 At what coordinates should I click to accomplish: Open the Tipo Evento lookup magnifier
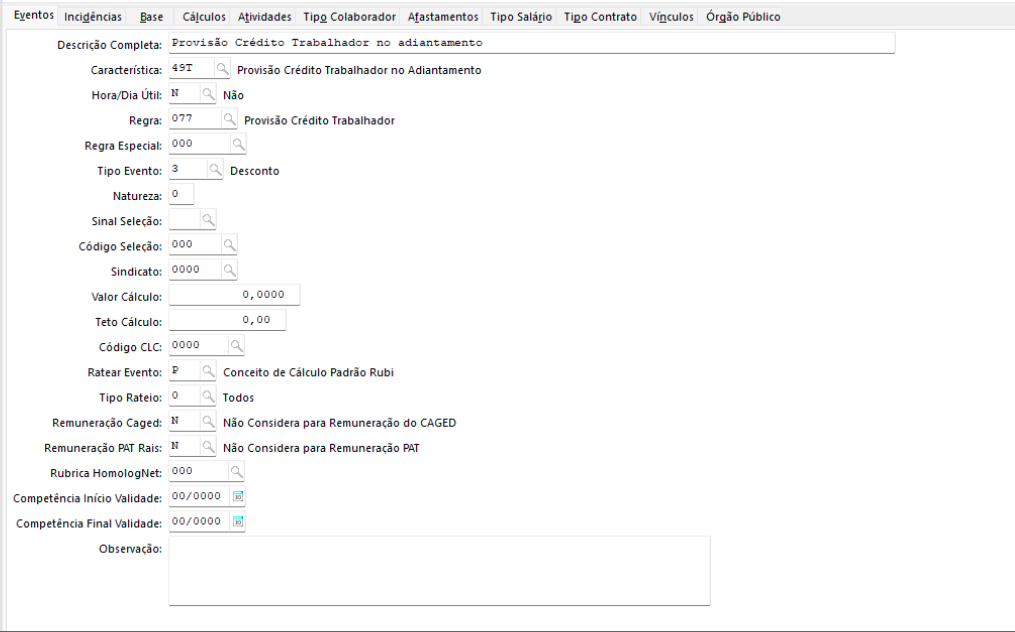[215, 170]
